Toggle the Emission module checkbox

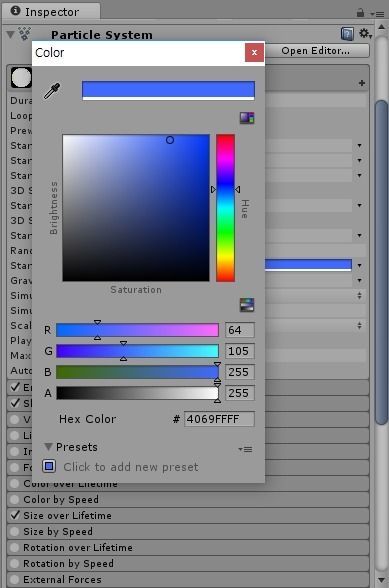pyautogui.click(x=15, y=387)
